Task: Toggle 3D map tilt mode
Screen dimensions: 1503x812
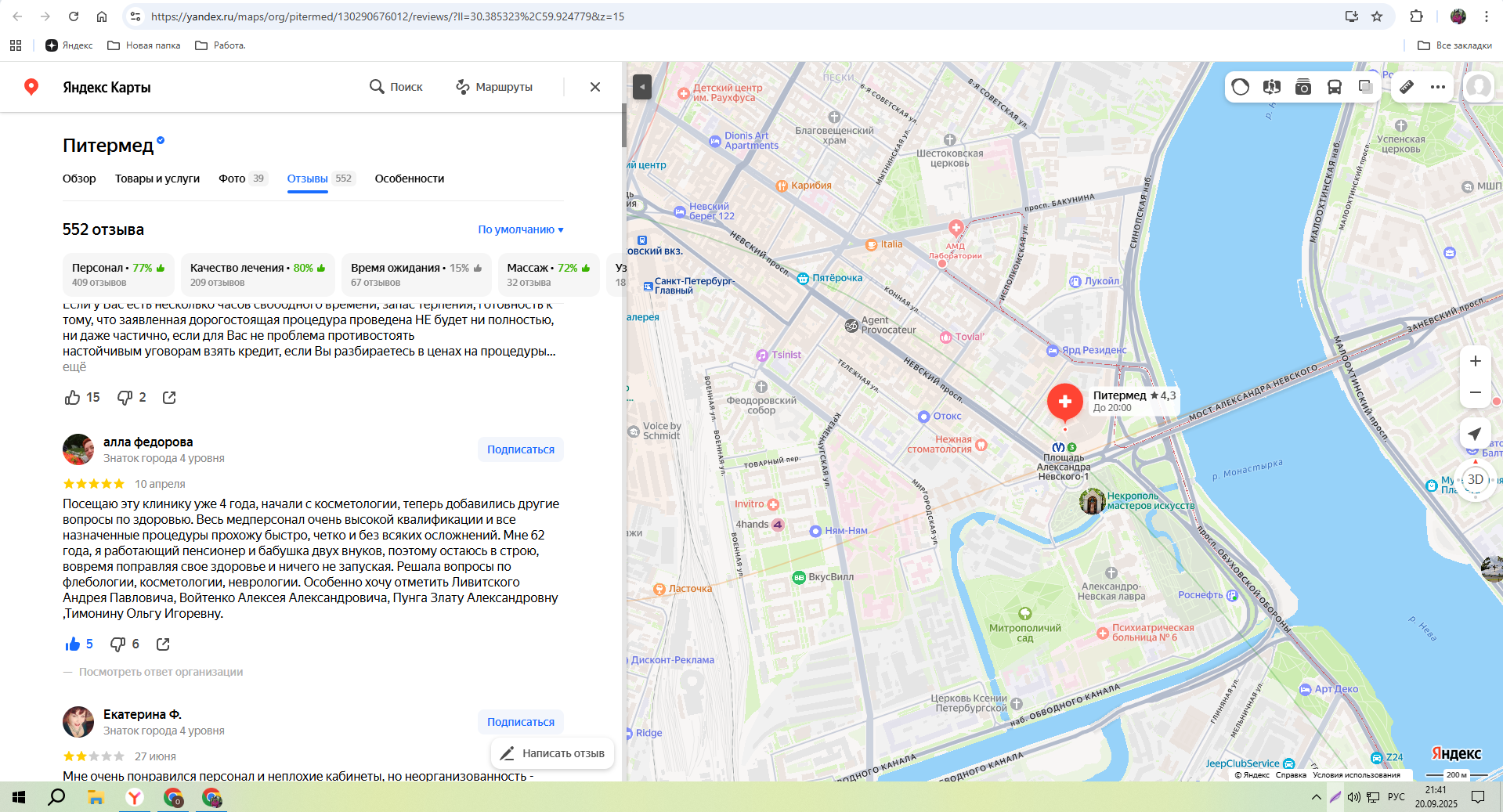Action: click(1475, 479)
